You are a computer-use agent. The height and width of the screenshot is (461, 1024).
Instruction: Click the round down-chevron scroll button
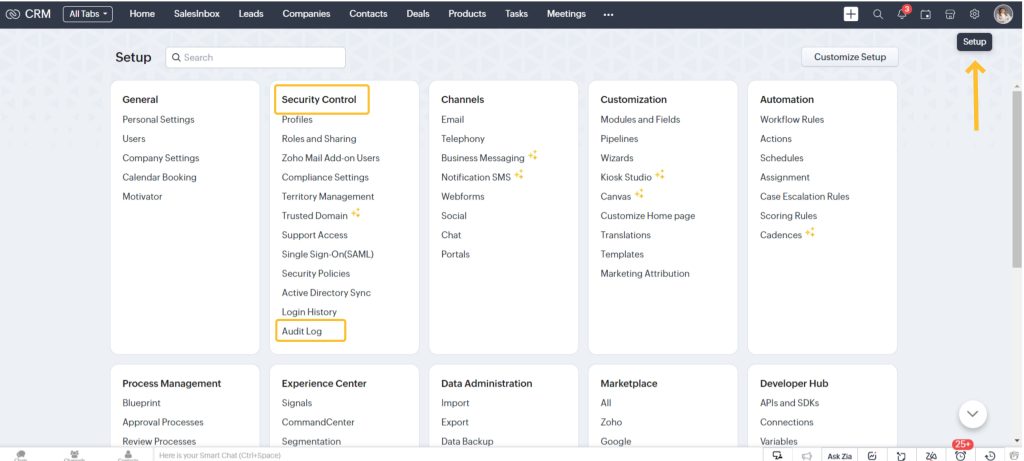point(972,414)
